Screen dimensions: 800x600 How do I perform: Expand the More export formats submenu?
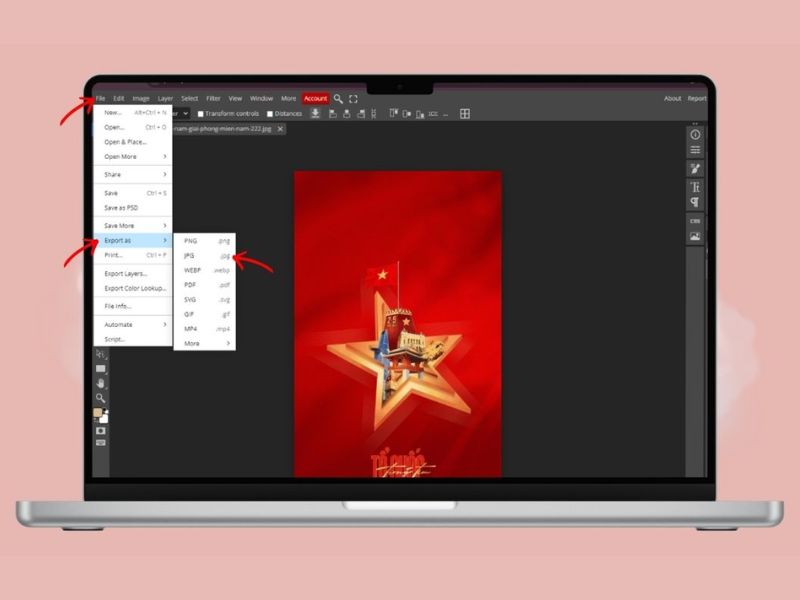coord(205,344)
